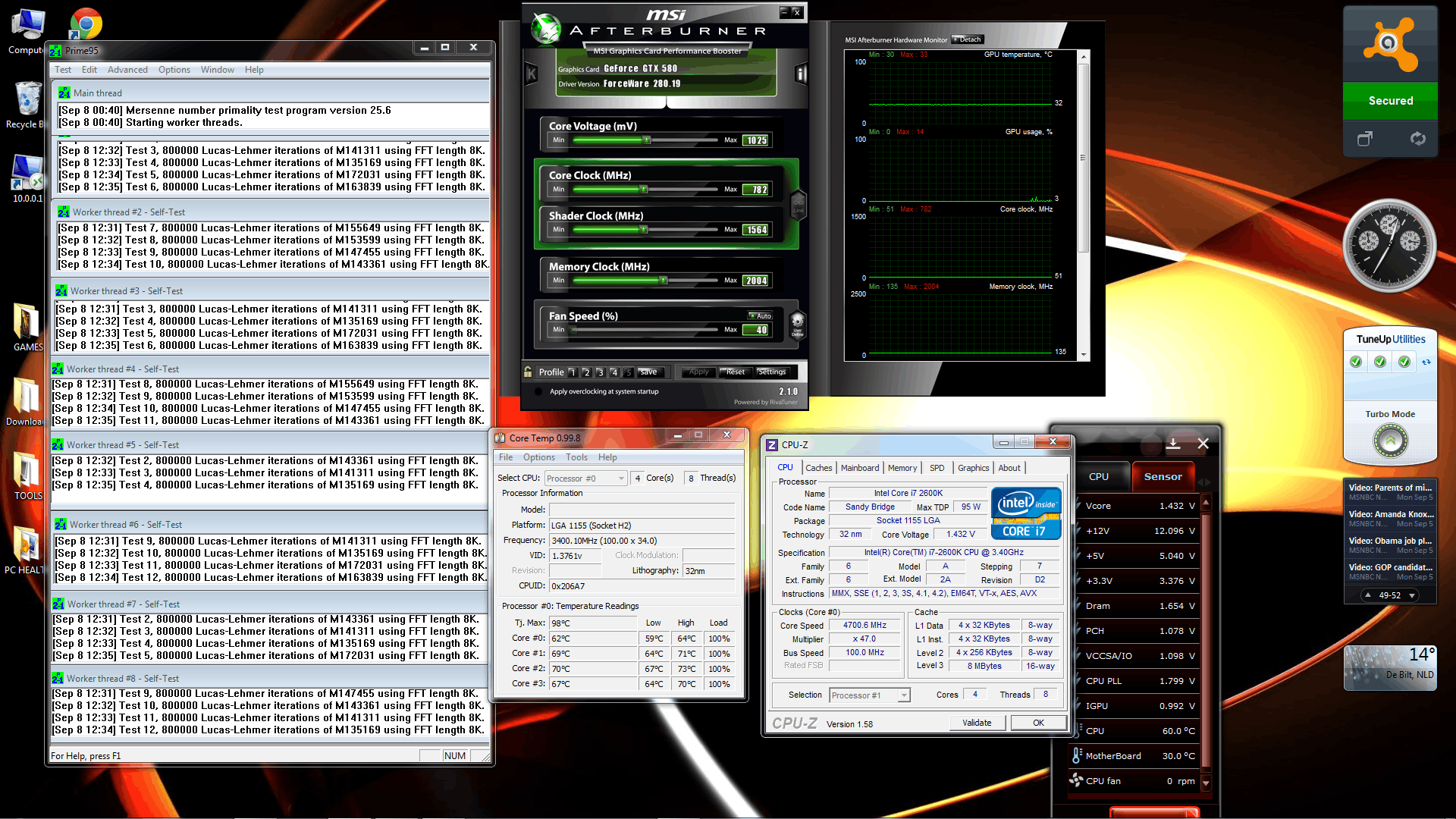This screenshot has width=1456, height=819.
Task: Select Afterburner profile slot 4
Action: pos(615,372)
